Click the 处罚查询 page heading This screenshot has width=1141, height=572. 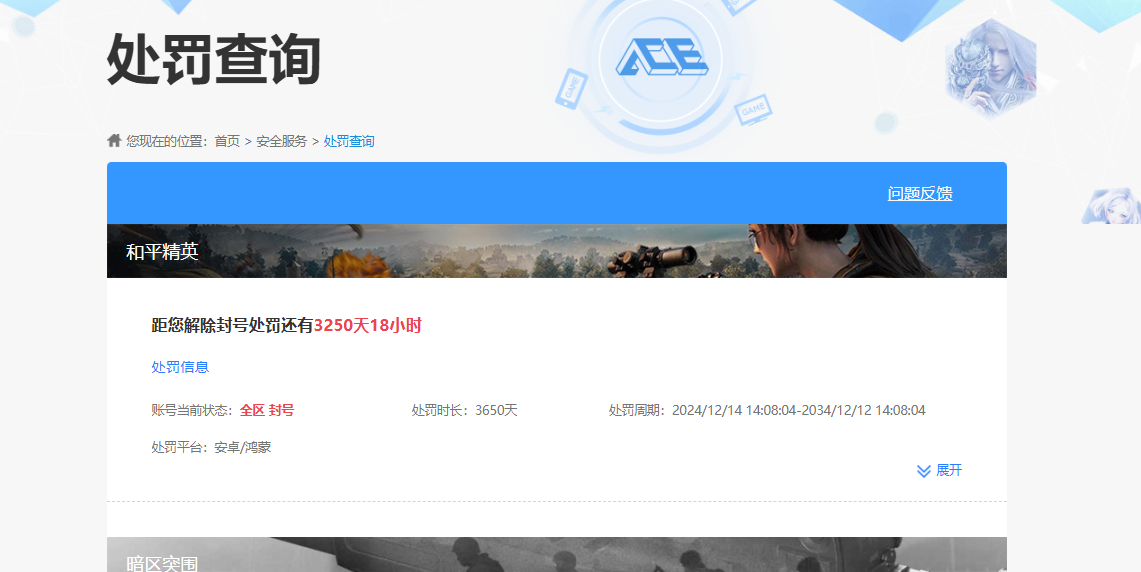pos(213,58)
